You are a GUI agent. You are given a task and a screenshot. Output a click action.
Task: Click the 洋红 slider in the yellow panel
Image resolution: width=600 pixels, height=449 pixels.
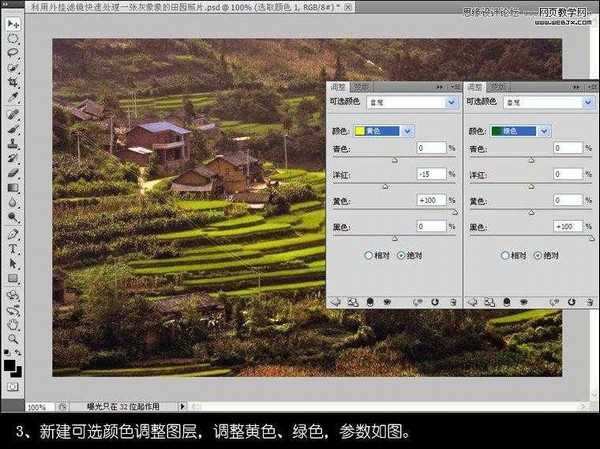(386, 186)
